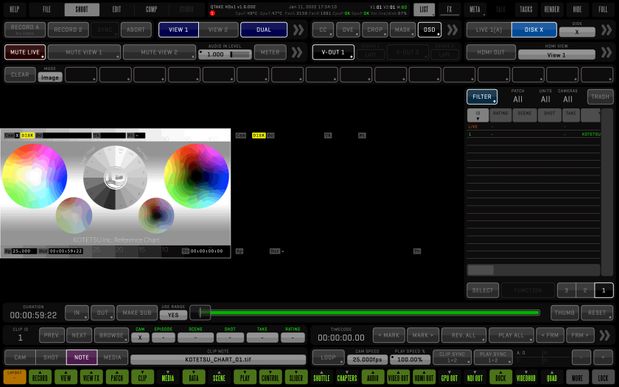Switch to the EDIT room

pyautogui.click(x=116, y=9)
